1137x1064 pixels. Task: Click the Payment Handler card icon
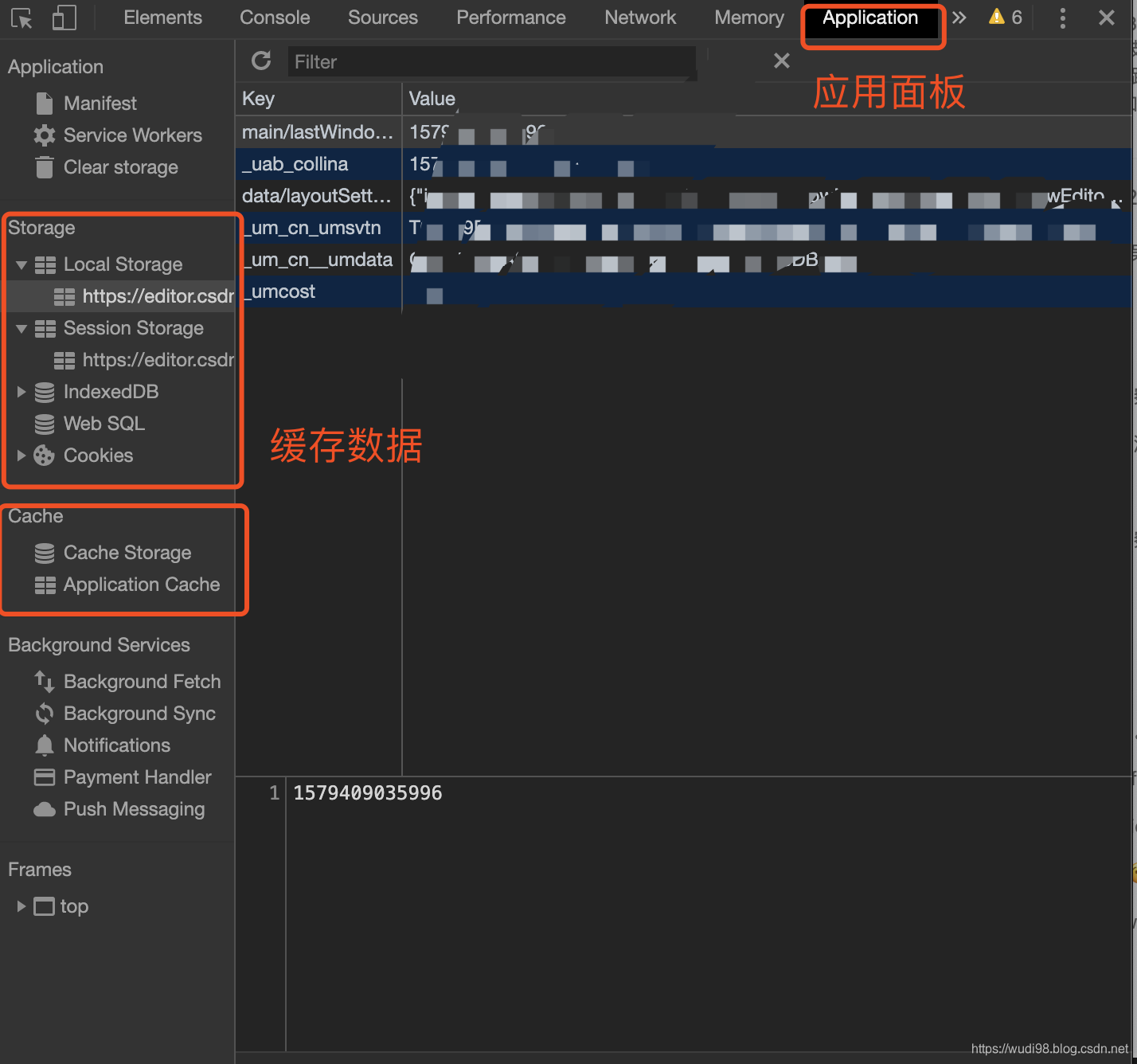point(45,777)
